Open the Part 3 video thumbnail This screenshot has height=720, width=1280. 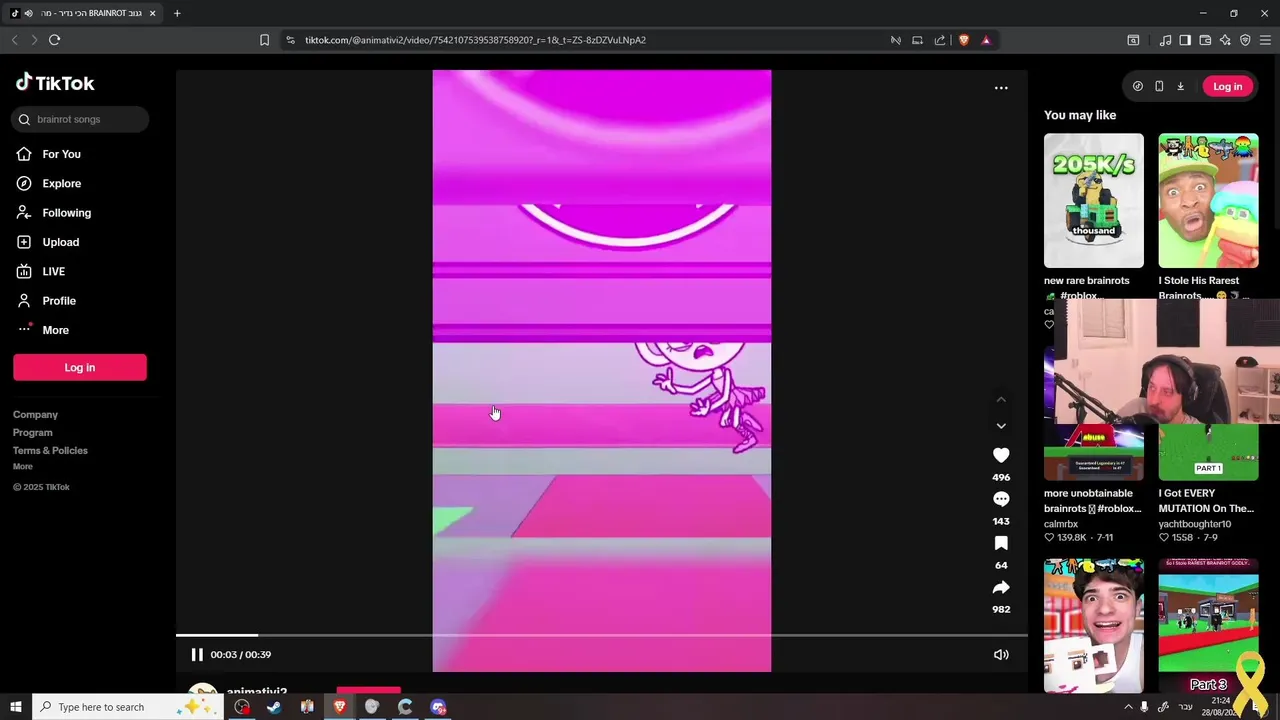1208,626
